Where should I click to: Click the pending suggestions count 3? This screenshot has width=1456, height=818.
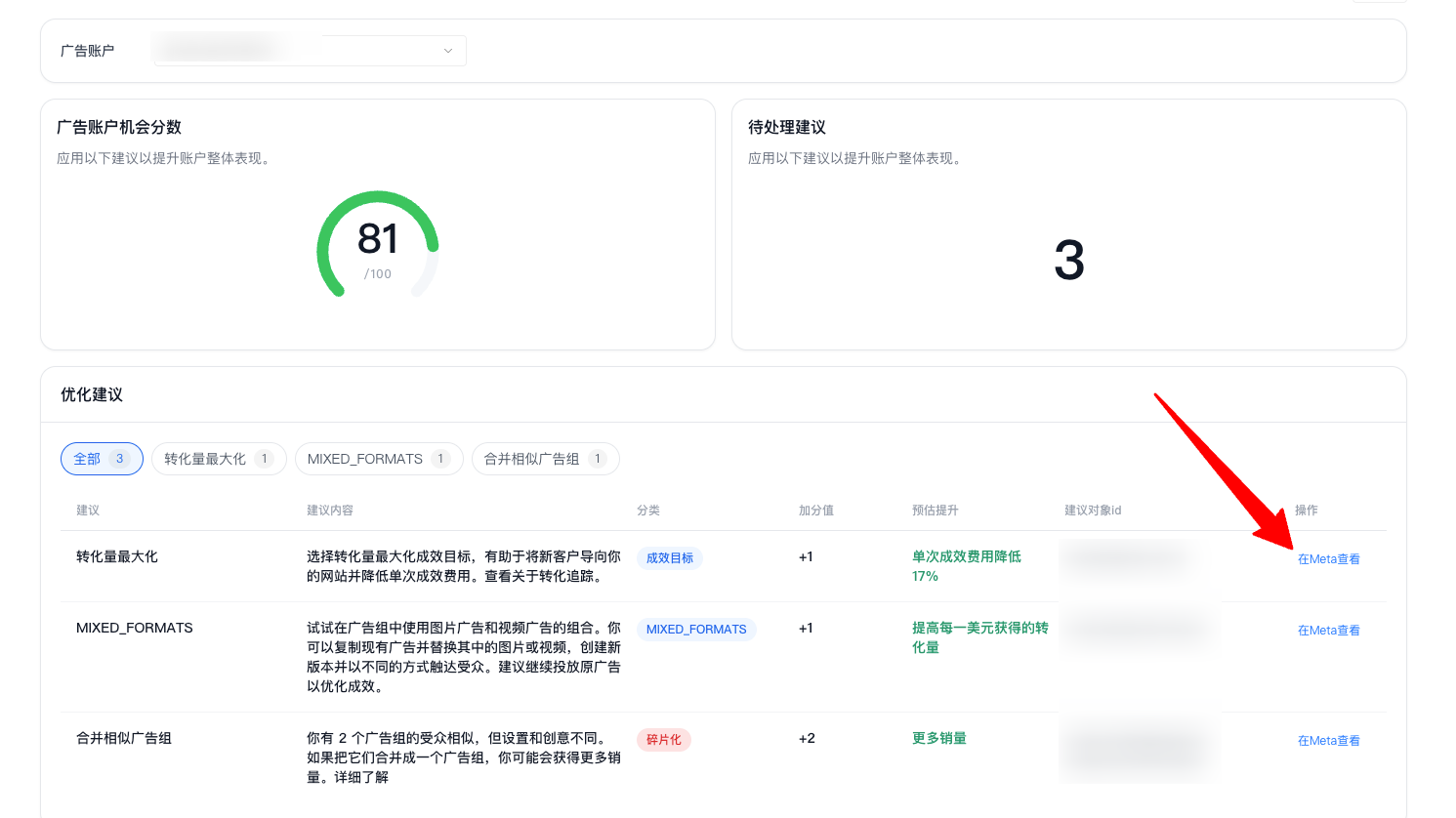click(1069, 261)
